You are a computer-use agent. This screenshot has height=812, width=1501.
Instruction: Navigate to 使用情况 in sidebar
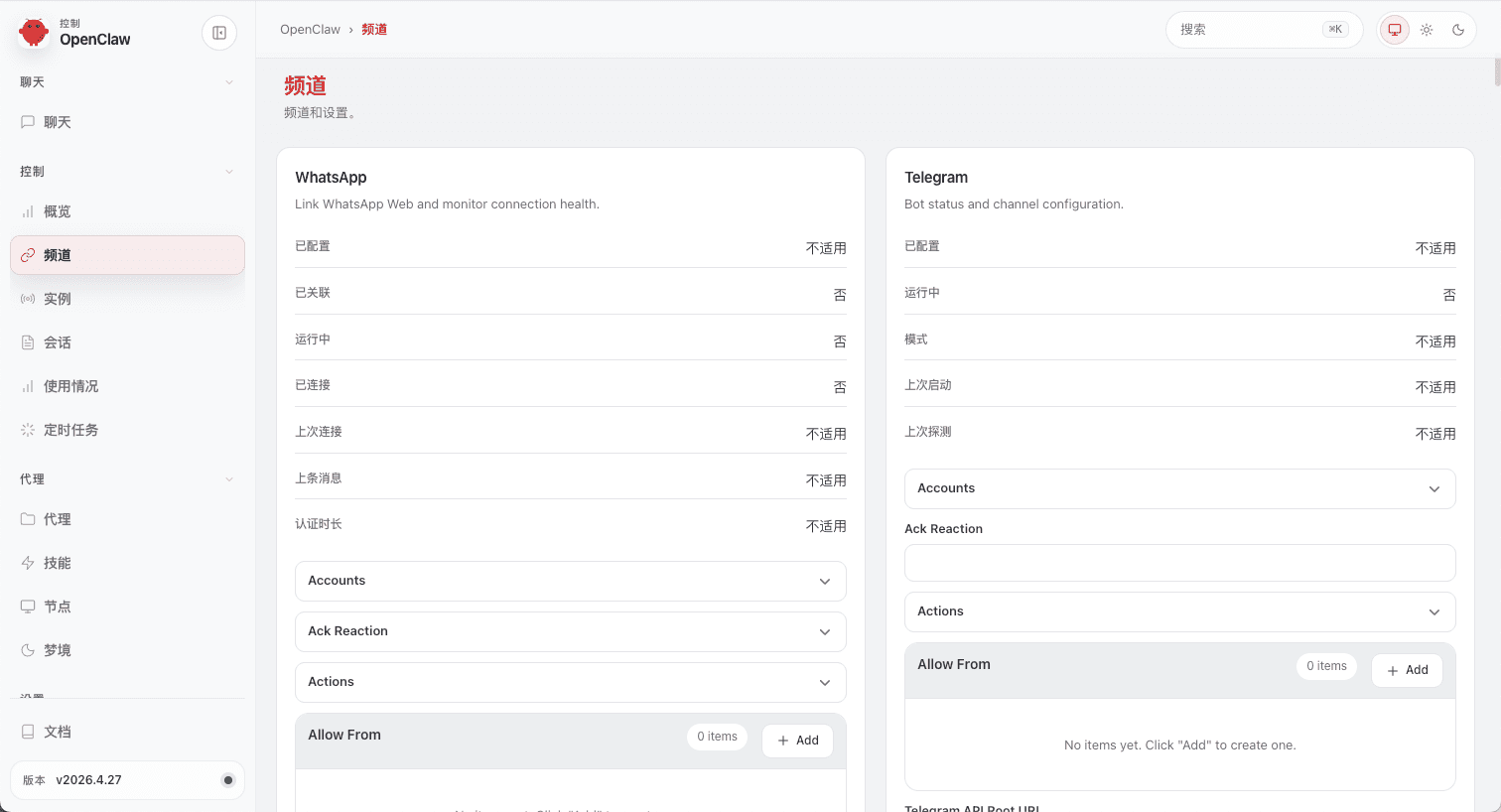coord(127,386)
